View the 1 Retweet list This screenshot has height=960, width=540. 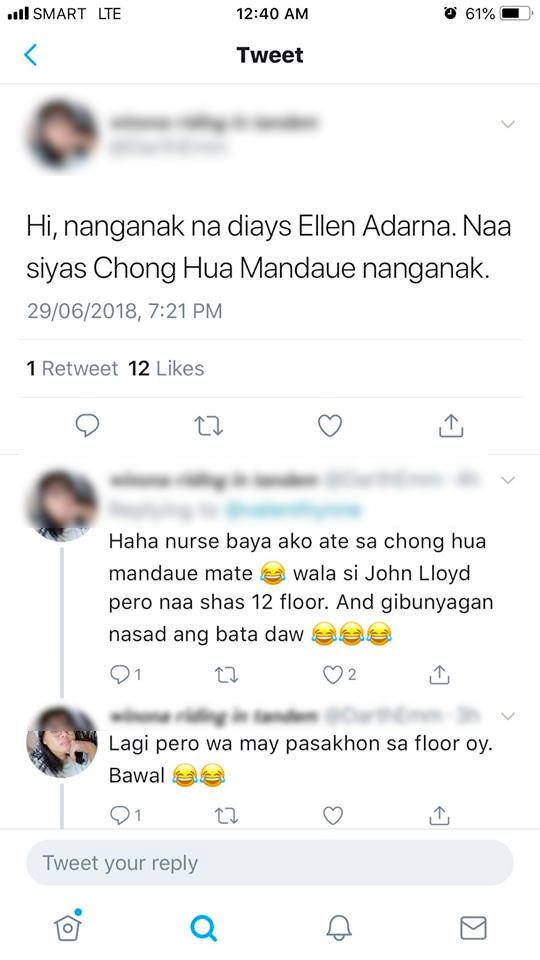click(72, 369)
